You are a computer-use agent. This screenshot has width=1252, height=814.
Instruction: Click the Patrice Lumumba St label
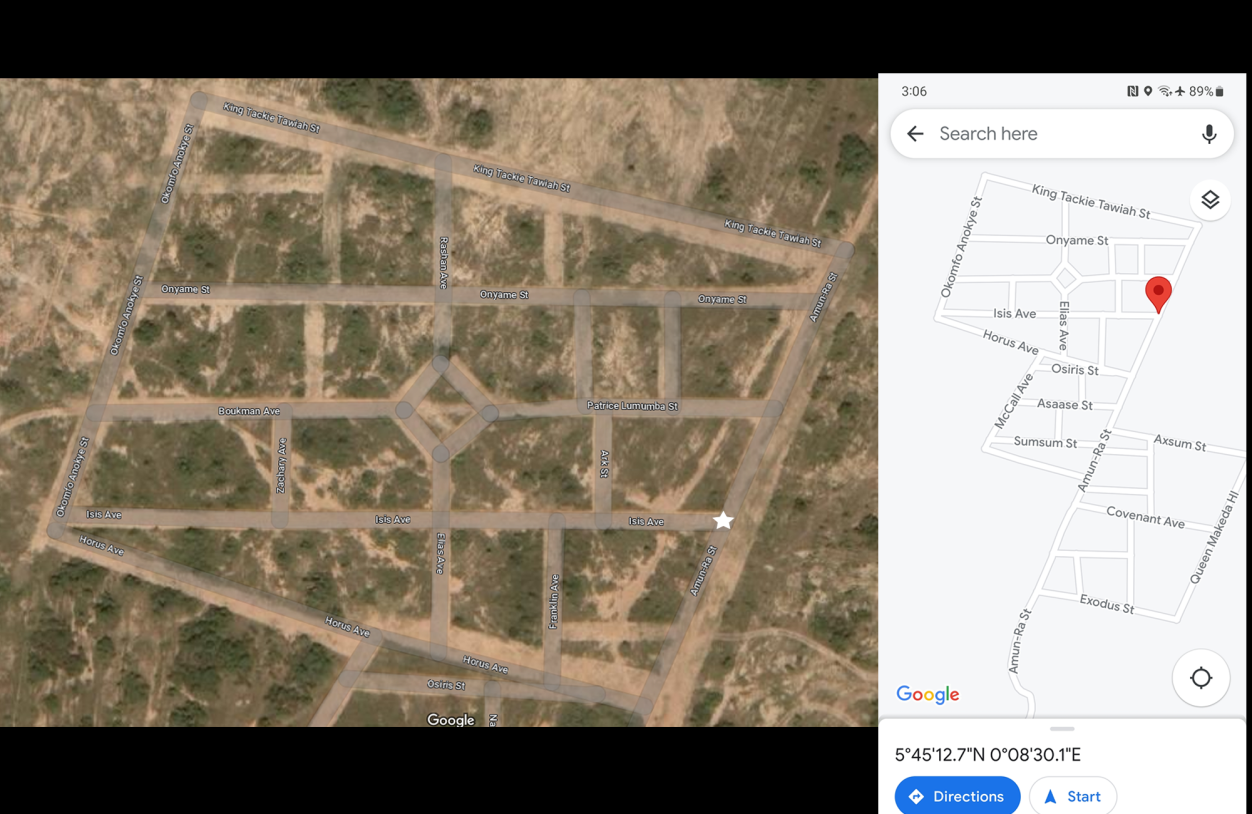click(632, 406)
